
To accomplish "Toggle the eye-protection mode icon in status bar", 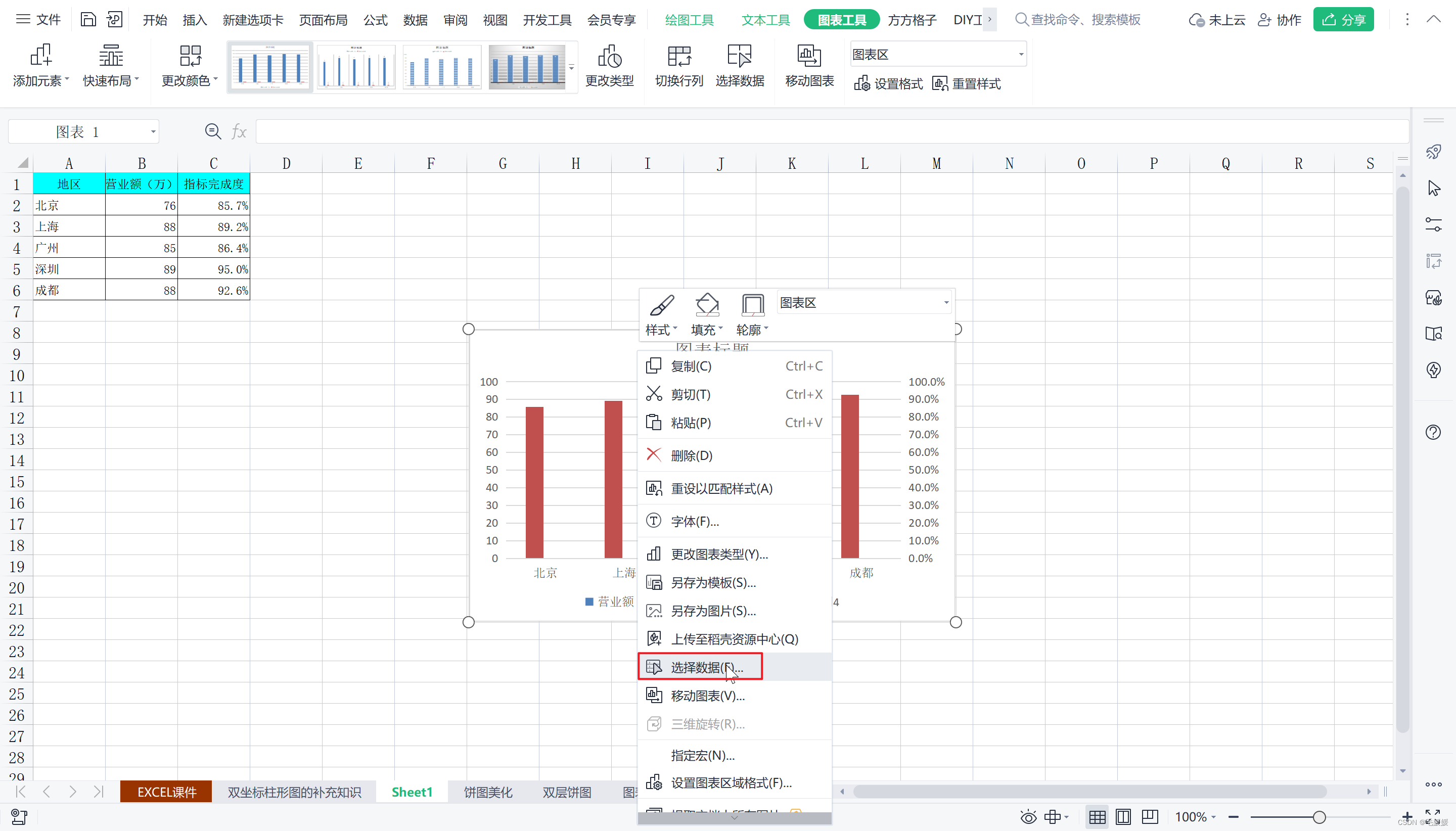I will (1028, 817).
